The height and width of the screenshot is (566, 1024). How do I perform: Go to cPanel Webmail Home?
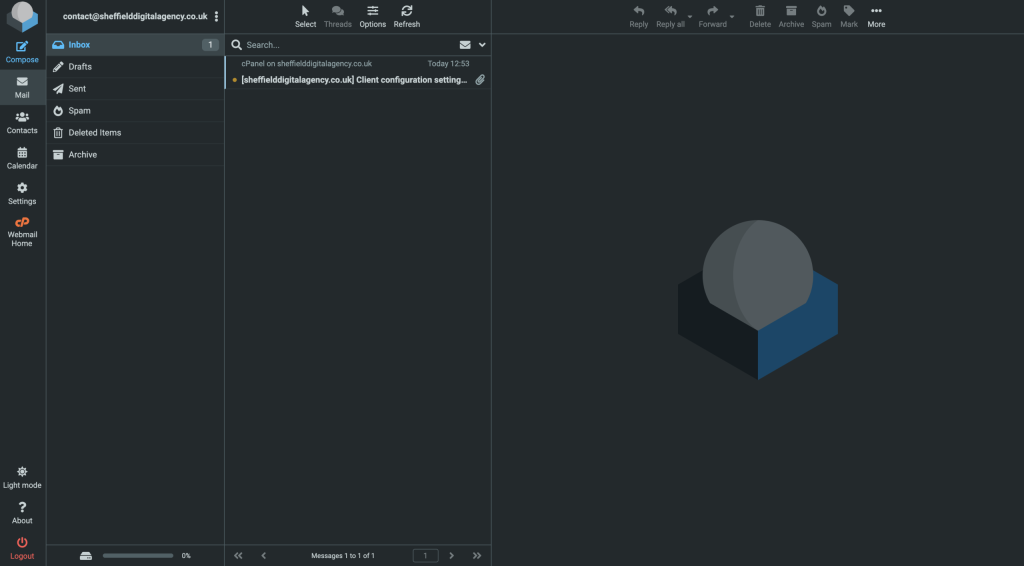pos(22,232)
